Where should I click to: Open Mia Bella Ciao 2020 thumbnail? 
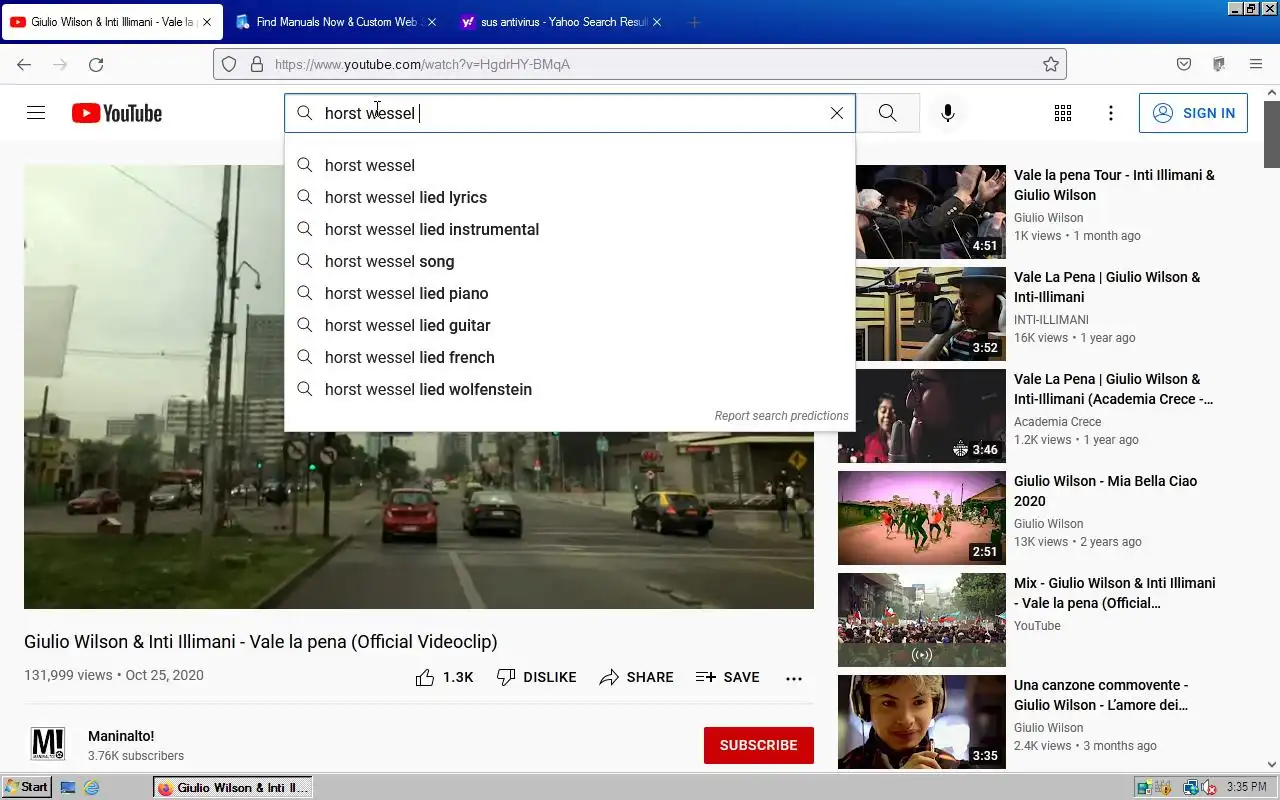[x=922, y=518]
